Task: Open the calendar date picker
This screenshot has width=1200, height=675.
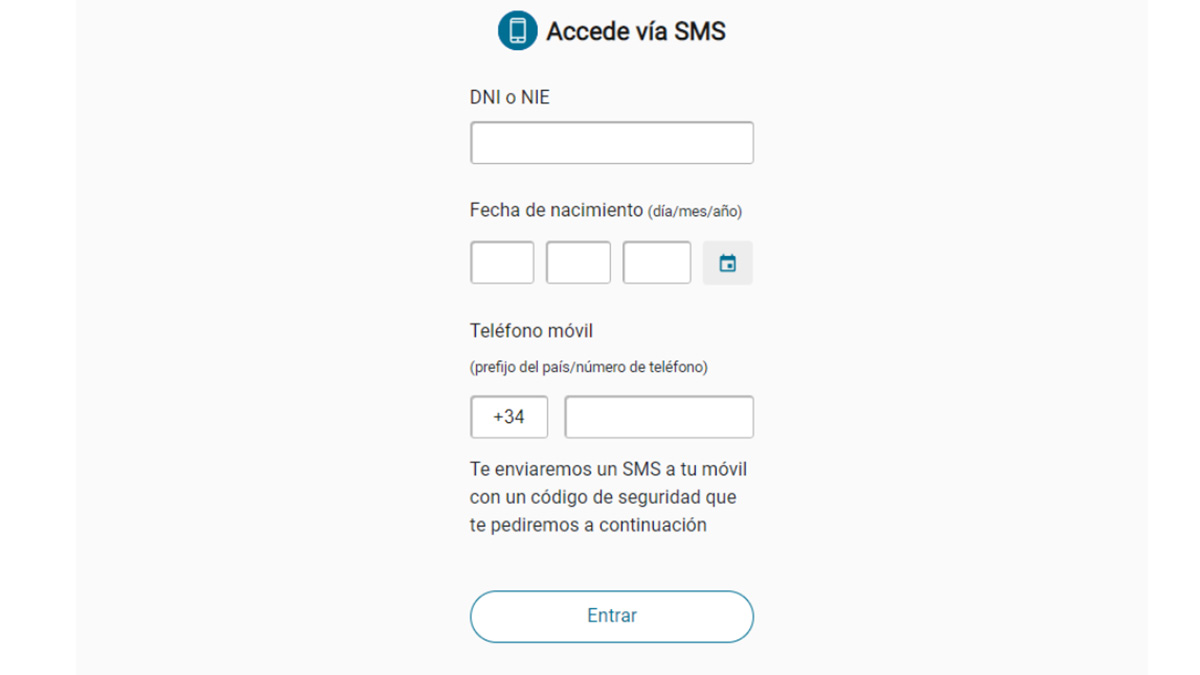Action: [x=728, y=263]
